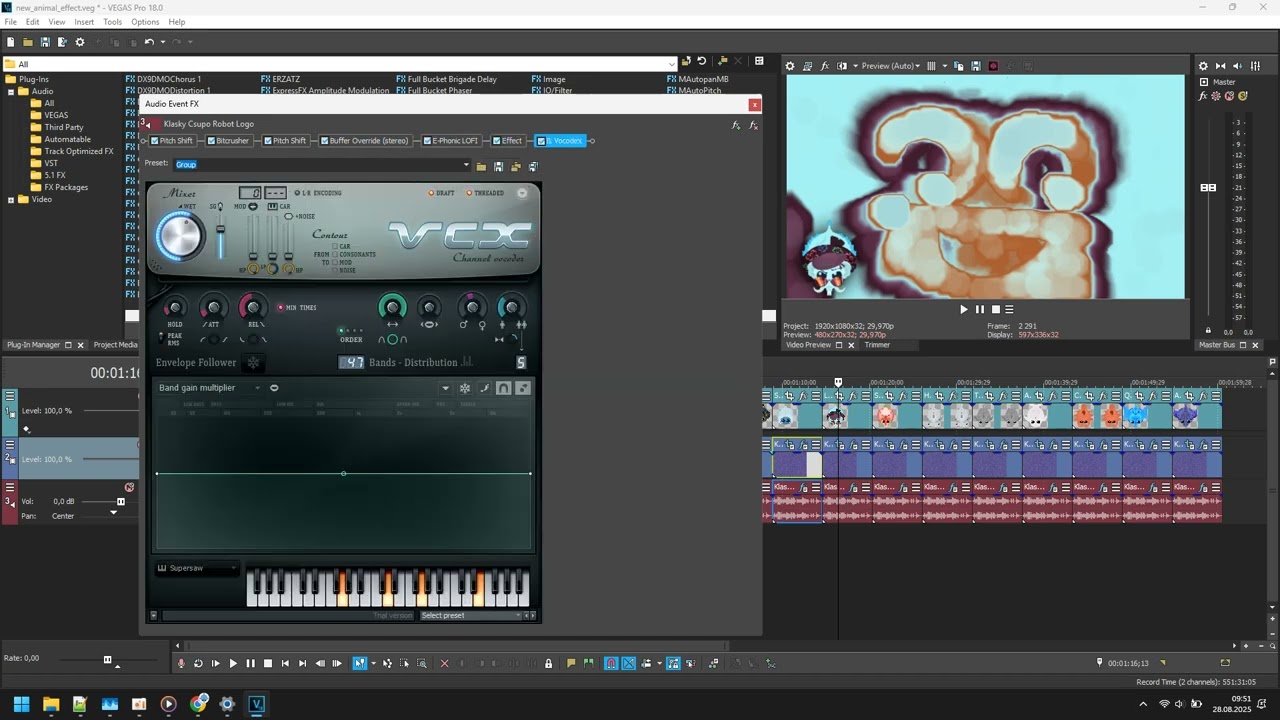Open the plug-in search All dropdown
The width and height of the screenshot is (1280, 720).
click(x=670, y=64)
